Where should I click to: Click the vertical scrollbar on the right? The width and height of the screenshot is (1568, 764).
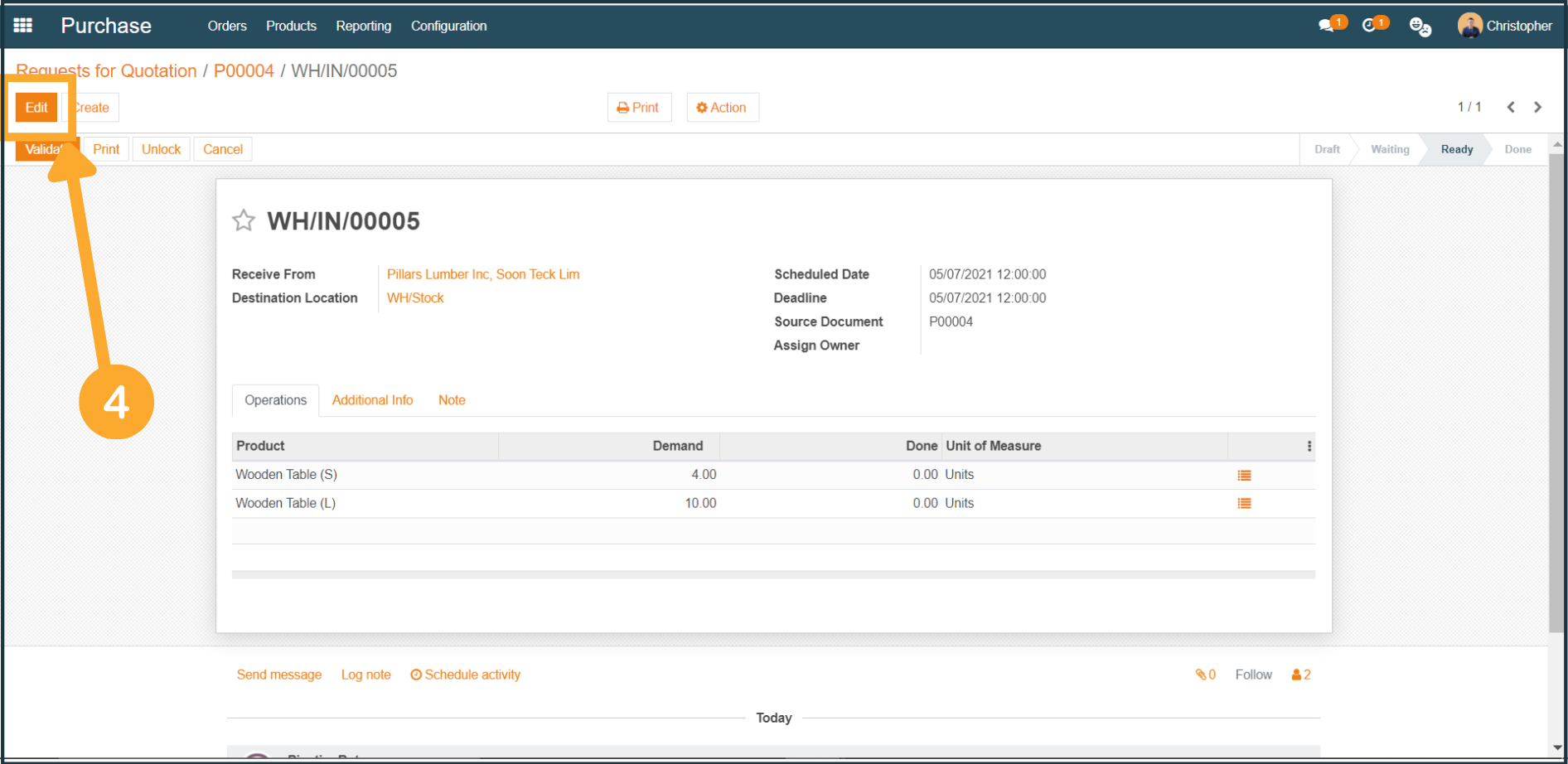click(x=1557, y=398)
